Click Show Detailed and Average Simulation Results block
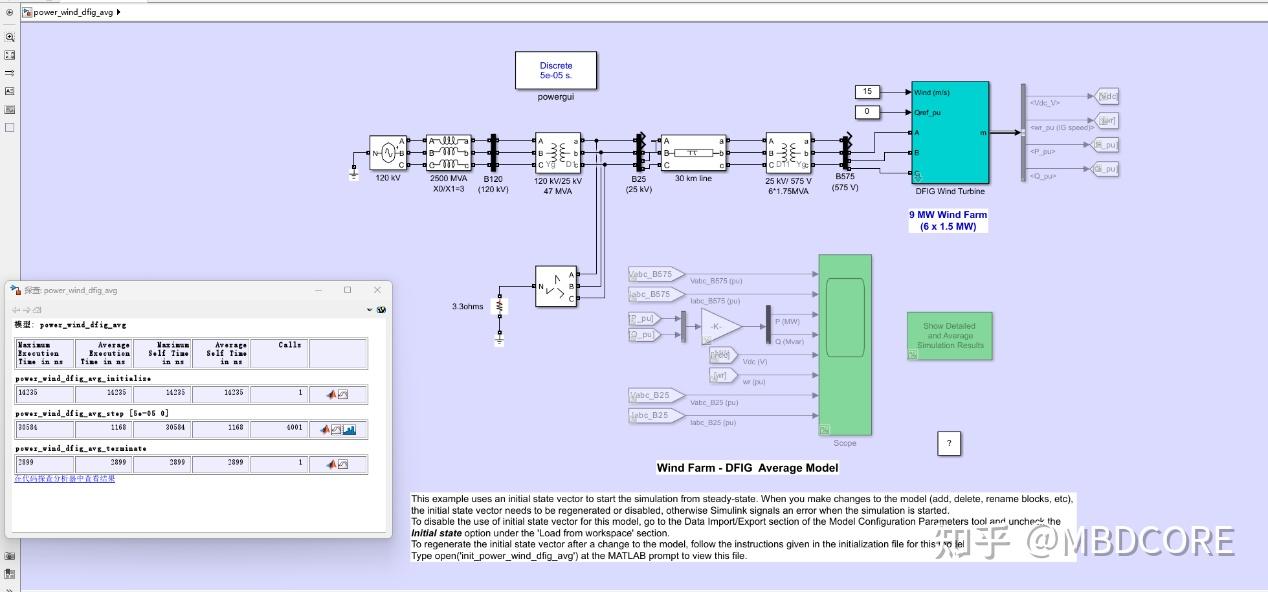The image size is (1268, 592). (x=949, y=336)
